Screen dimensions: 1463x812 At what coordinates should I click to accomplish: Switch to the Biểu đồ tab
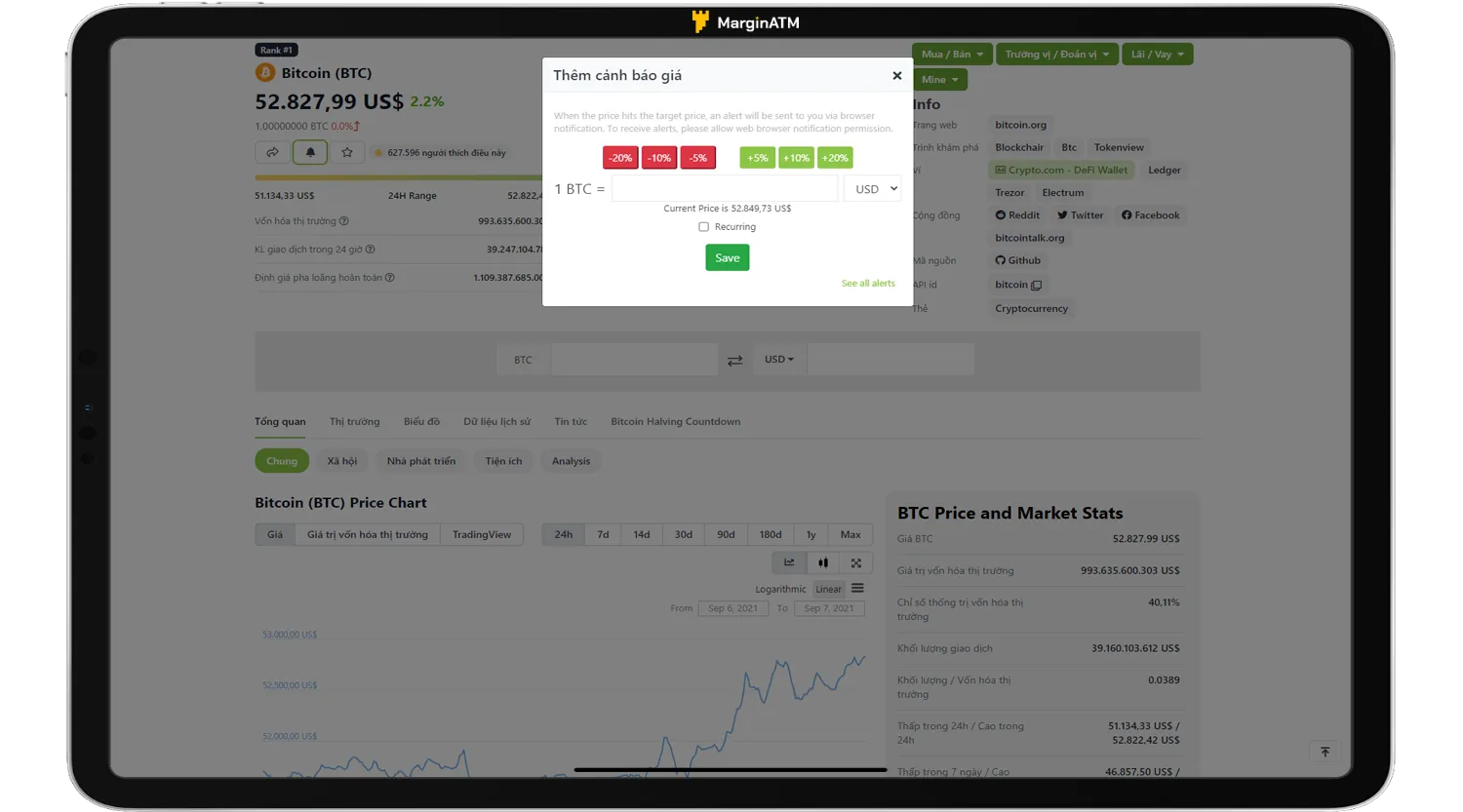click(421, 421)
